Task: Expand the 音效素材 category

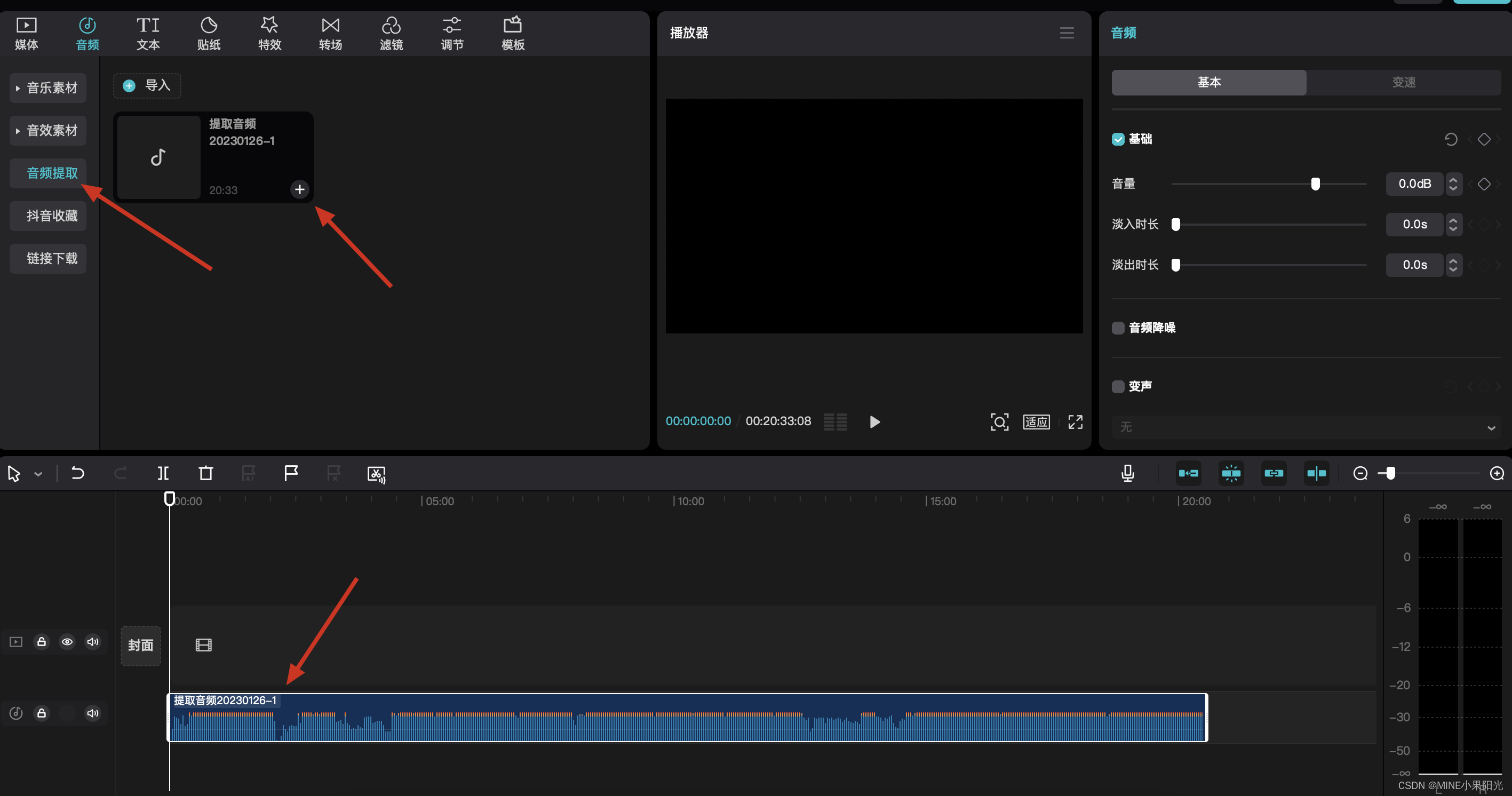Action: [48, 130]
